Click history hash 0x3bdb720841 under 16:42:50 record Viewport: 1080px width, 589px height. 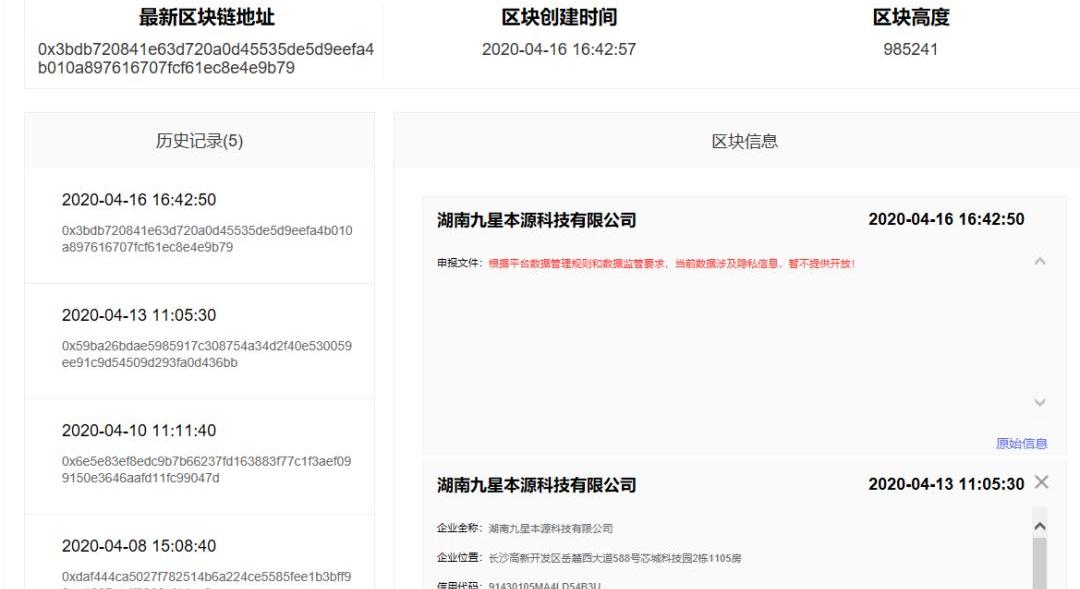207,238
